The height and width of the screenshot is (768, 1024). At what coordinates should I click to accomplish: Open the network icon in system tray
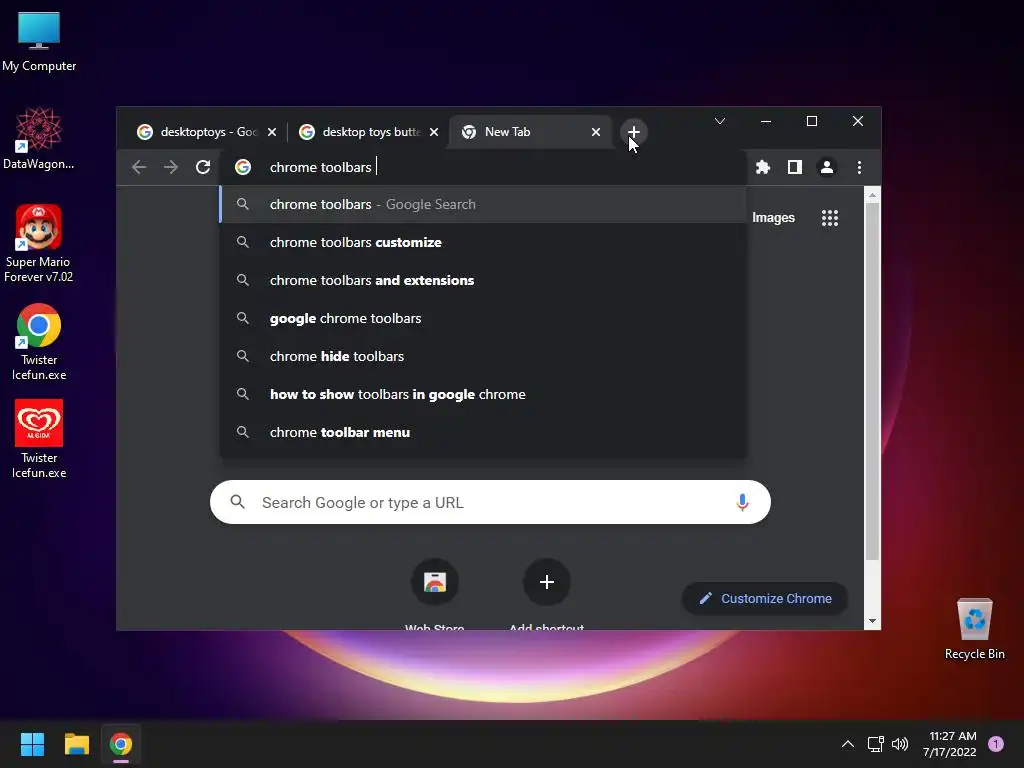pyautogui.click(x=875, y=744)
